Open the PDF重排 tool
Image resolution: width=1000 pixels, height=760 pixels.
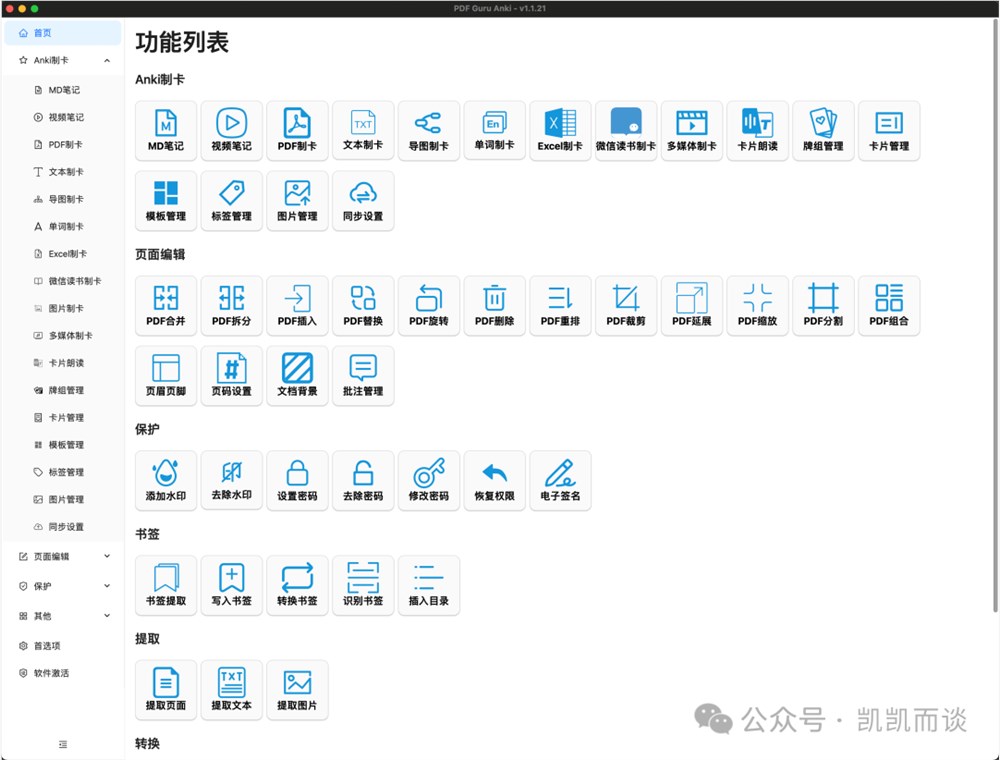(x=560, y=306)
